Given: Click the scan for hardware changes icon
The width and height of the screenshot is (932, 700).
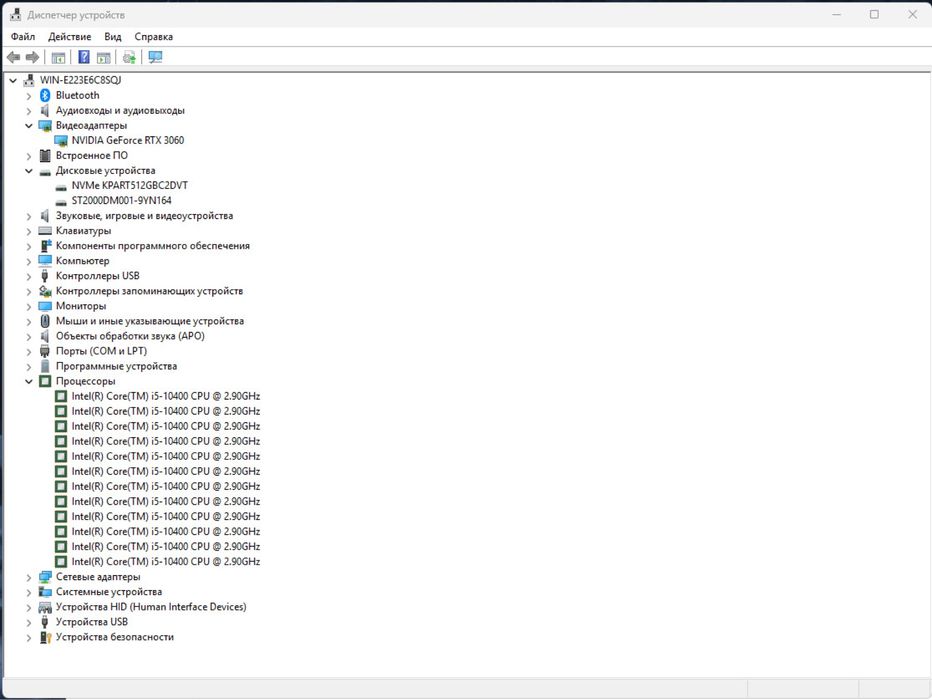Looking at the screenshot, I should pyautogui.click(x=156, y=57).
